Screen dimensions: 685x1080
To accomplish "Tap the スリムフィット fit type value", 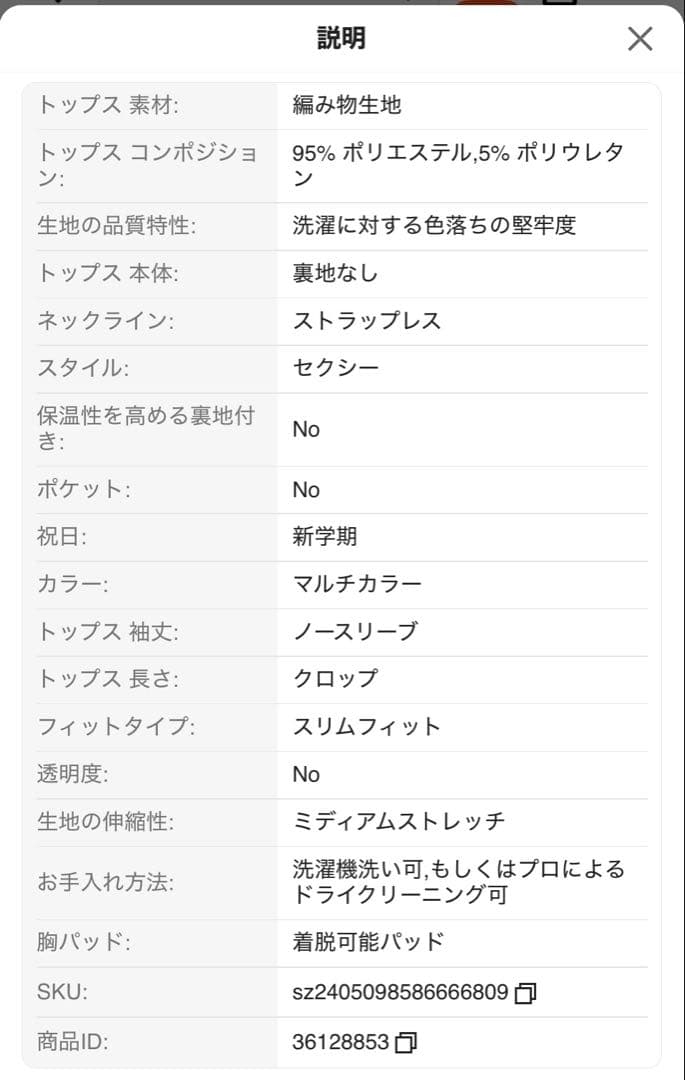I will [x=366, y=727].
